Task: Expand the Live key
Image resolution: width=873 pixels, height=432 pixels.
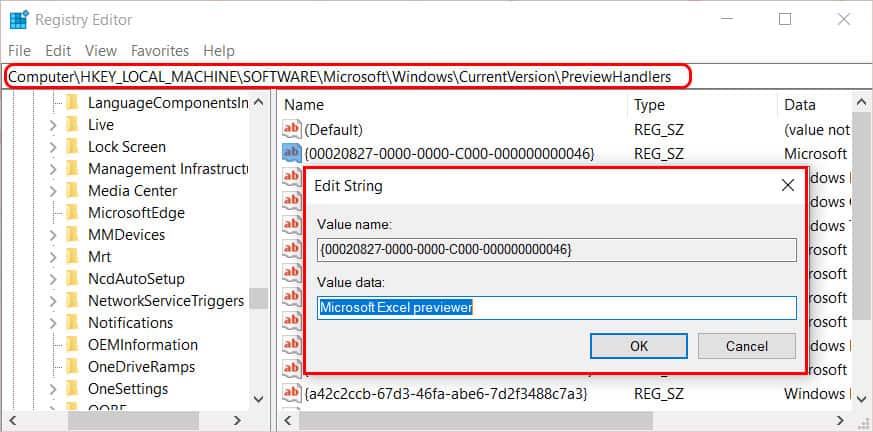Action: [x=53, y=125]
